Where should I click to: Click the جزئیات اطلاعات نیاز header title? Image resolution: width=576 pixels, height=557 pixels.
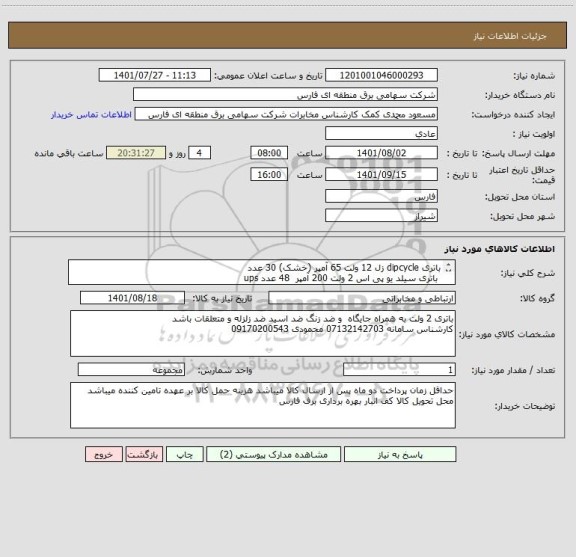click(510, 36)
